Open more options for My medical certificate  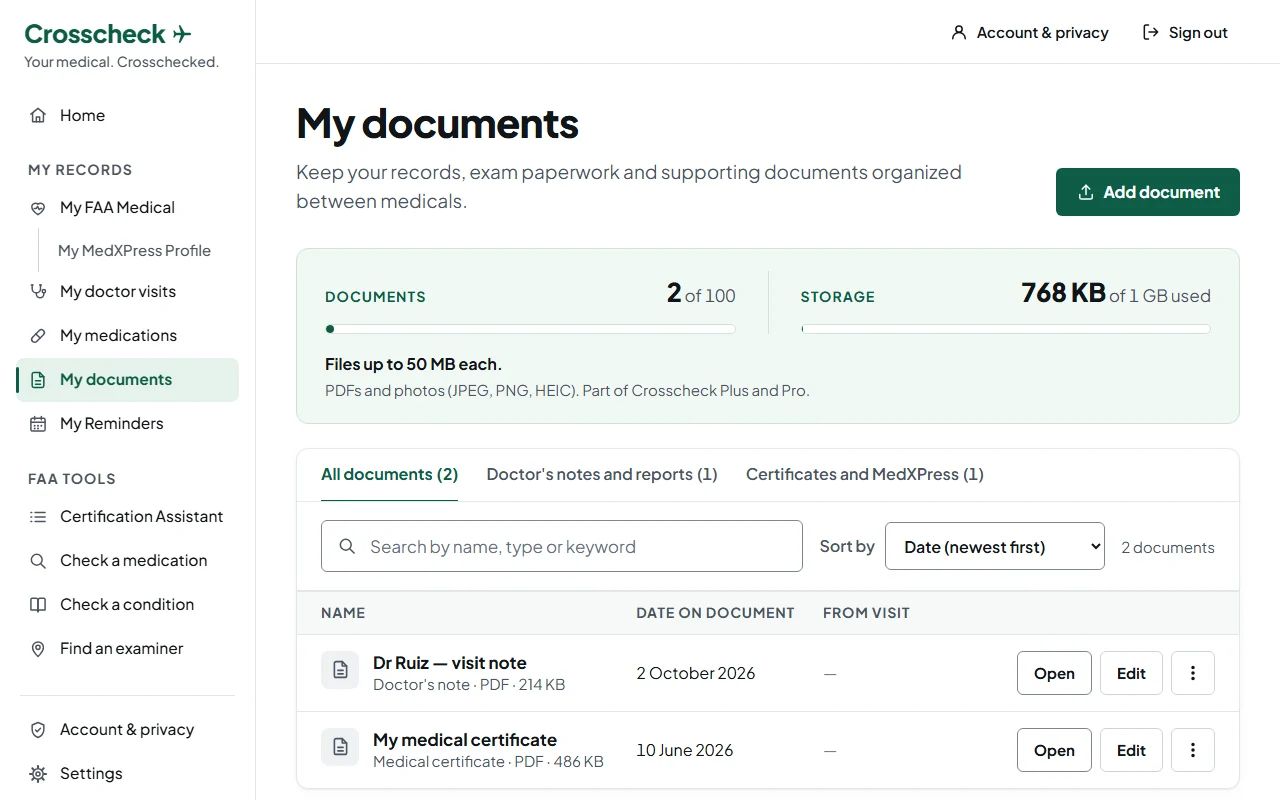click(x=1193, y=750)
